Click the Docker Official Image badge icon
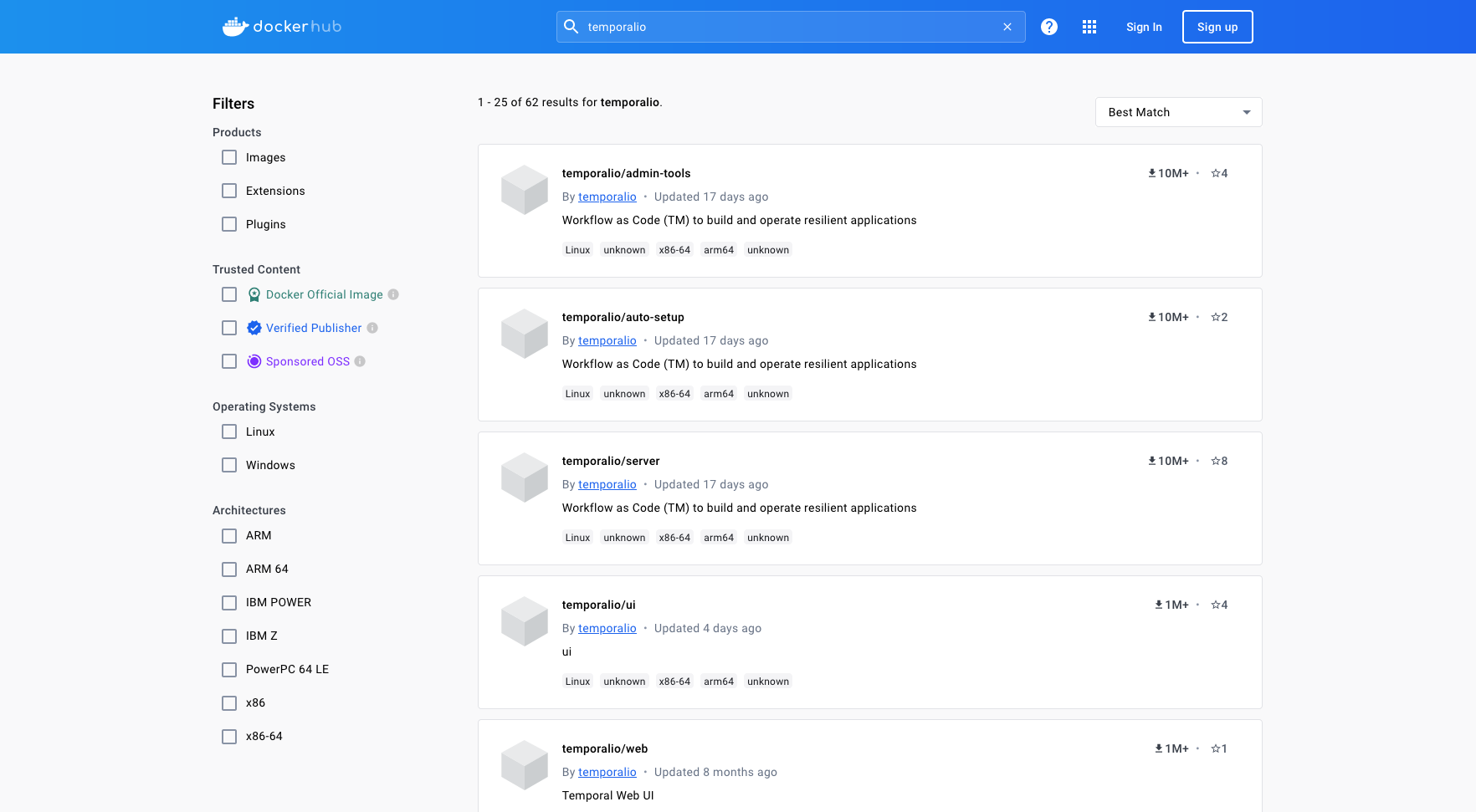This screenshot has width=1476, height=812. click(254, 294)
